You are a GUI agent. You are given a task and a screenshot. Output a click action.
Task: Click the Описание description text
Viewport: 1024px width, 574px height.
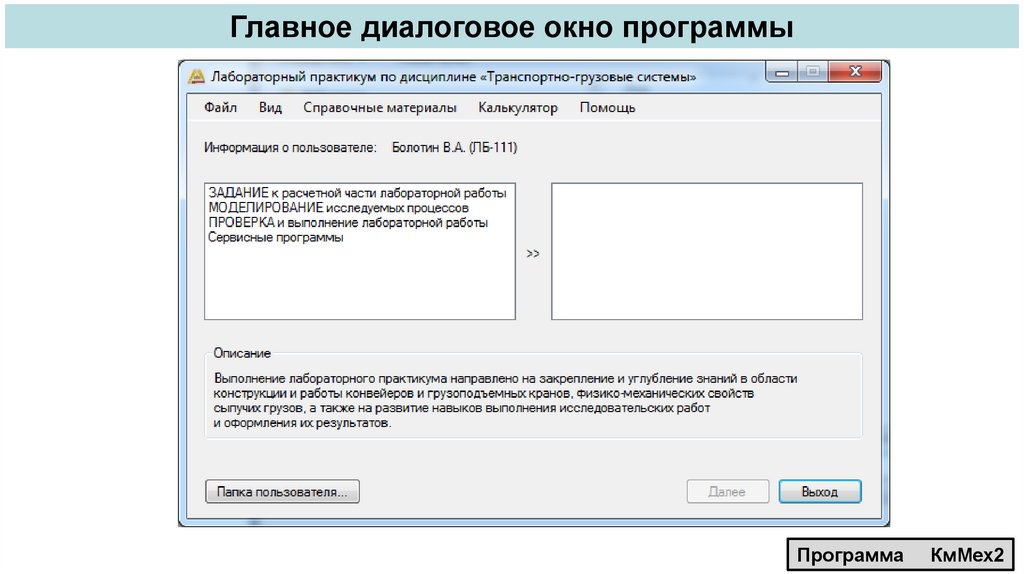click(505, 400)
